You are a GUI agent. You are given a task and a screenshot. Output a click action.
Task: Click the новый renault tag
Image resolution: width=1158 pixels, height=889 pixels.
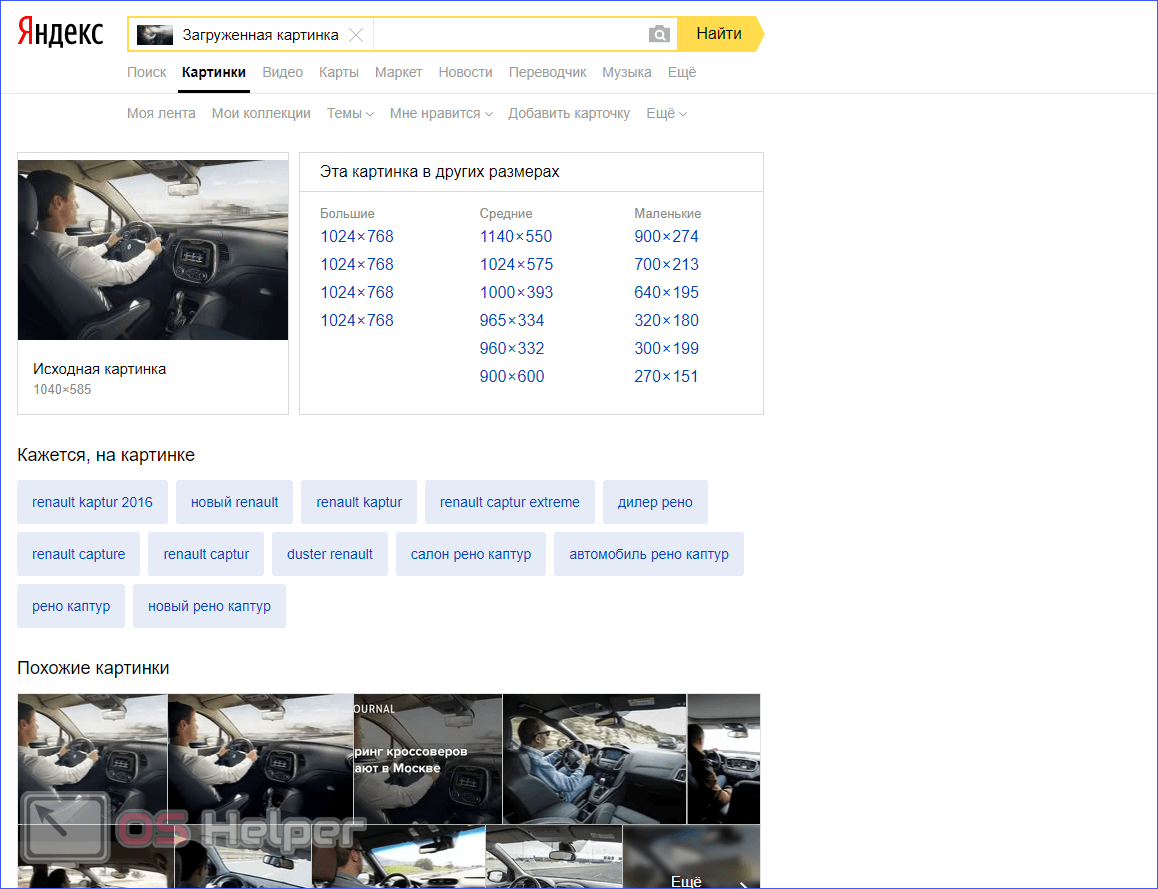tap(234, 502)
